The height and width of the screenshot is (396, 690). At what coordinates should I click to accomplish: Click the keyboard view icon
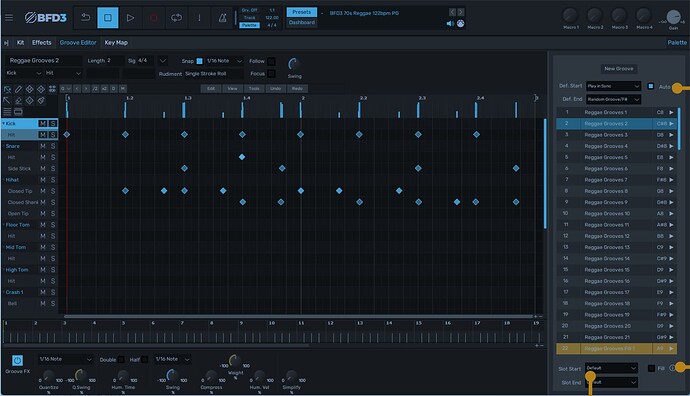click(18, 111)
